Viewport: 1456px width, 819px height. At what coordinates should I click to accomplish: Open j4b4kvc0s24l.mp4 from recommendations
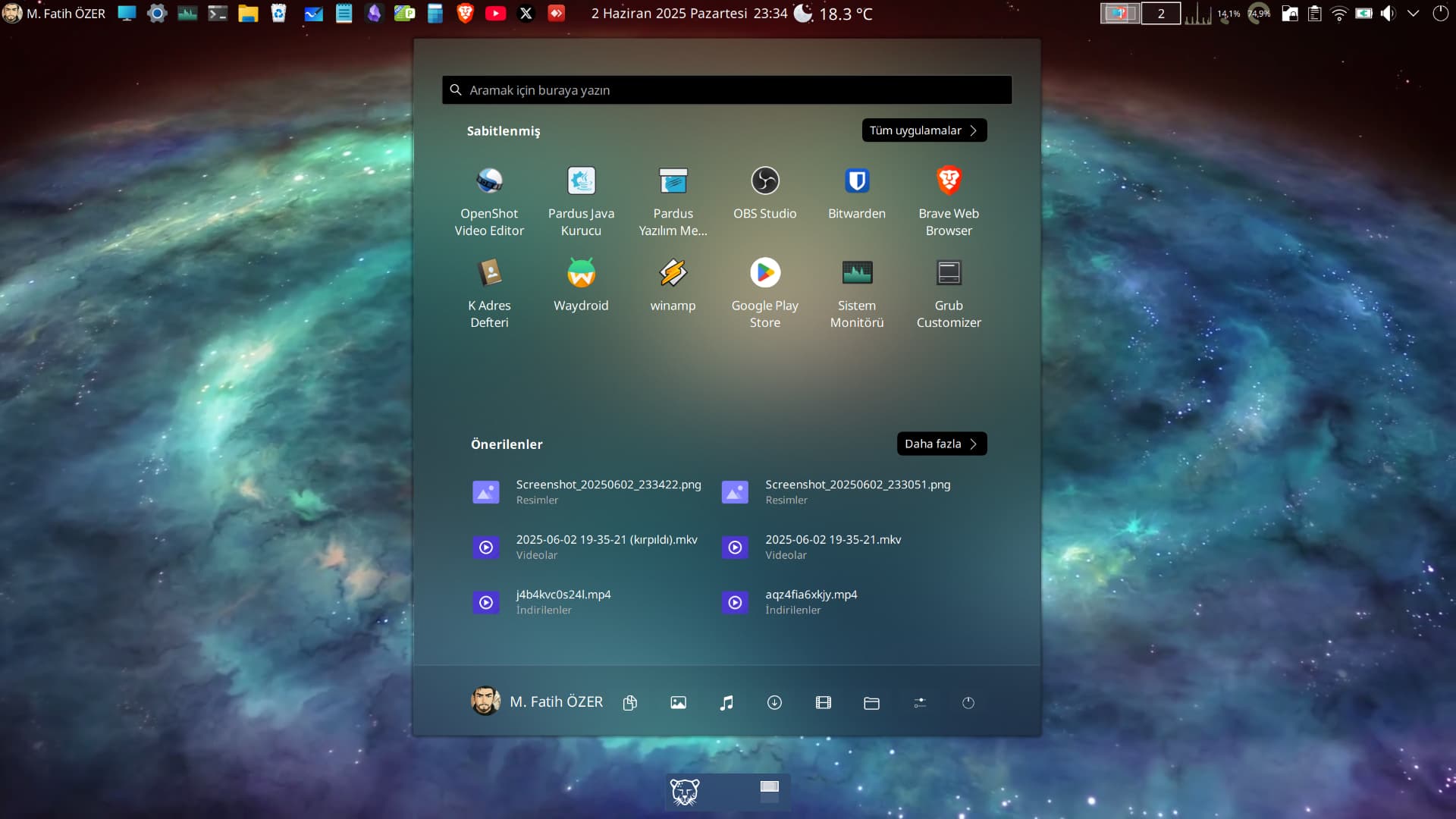543,602
